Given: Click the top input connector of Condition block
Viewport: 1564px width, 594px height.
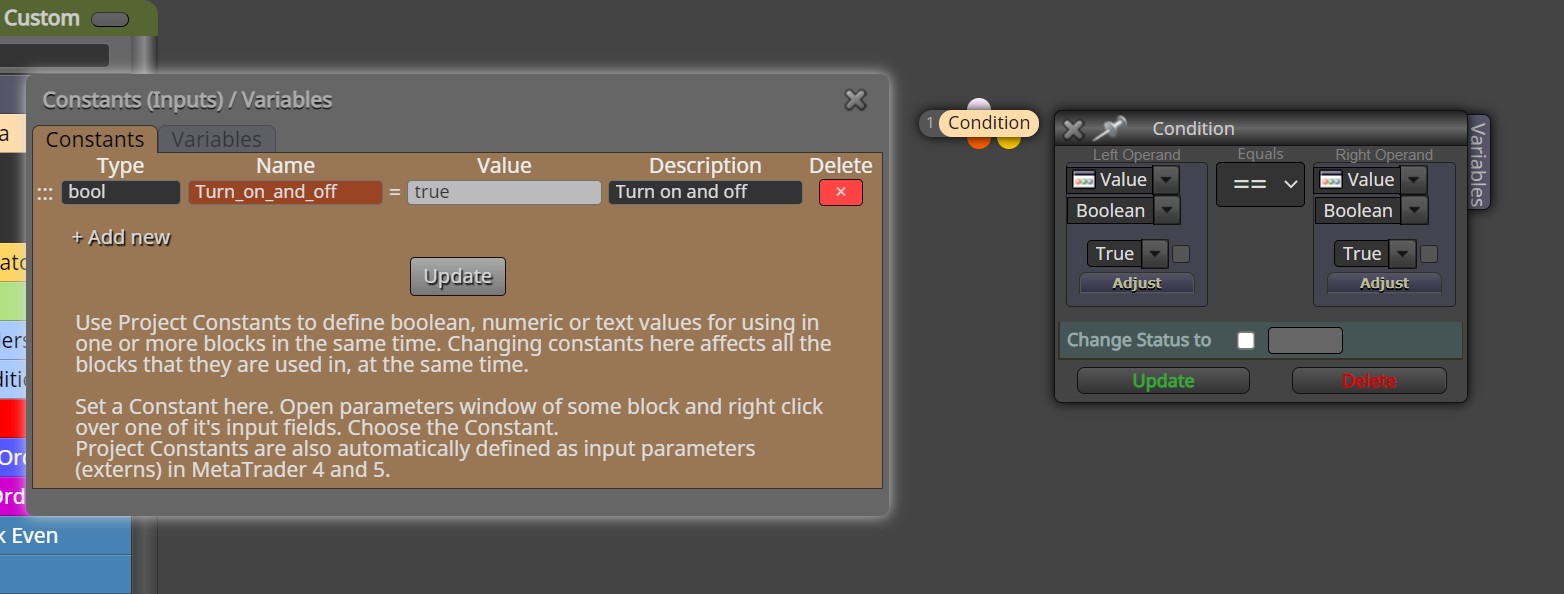Looking at the screenshot, I should (x=979, y=105).
